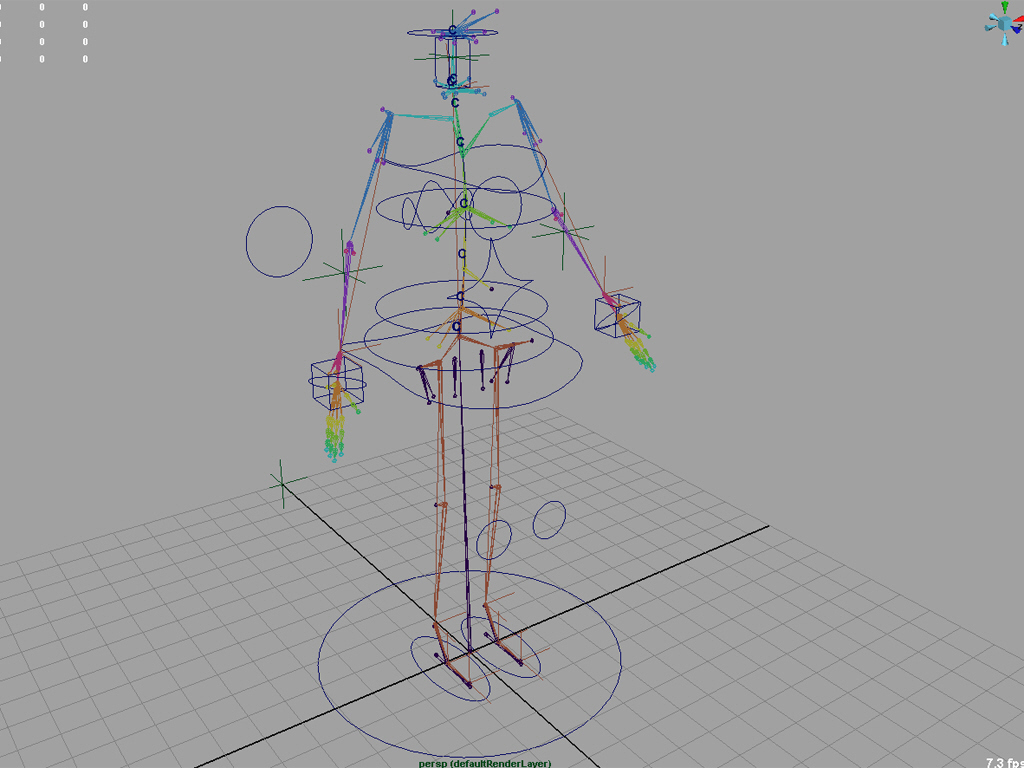Click the view axis orientation icon
This screenshot has height=768, width=1024.
tap(1004, 24)
